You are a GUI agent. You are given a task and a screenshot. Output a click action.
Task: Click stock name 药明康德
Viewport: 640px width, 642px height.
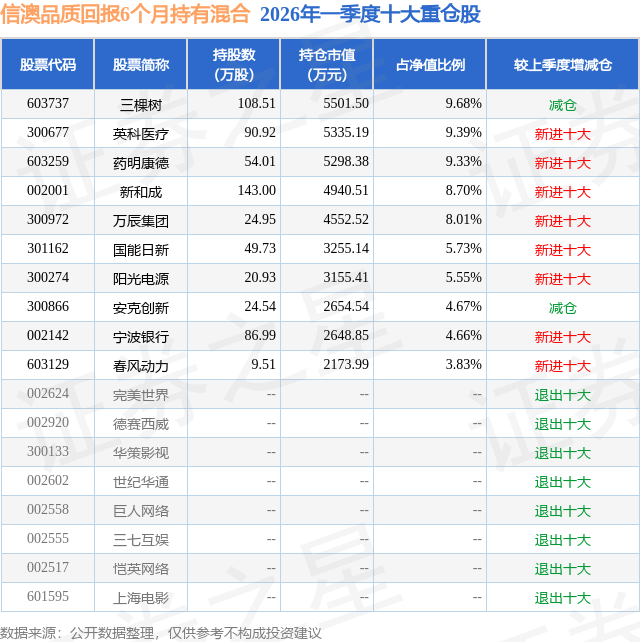point(141,163)
